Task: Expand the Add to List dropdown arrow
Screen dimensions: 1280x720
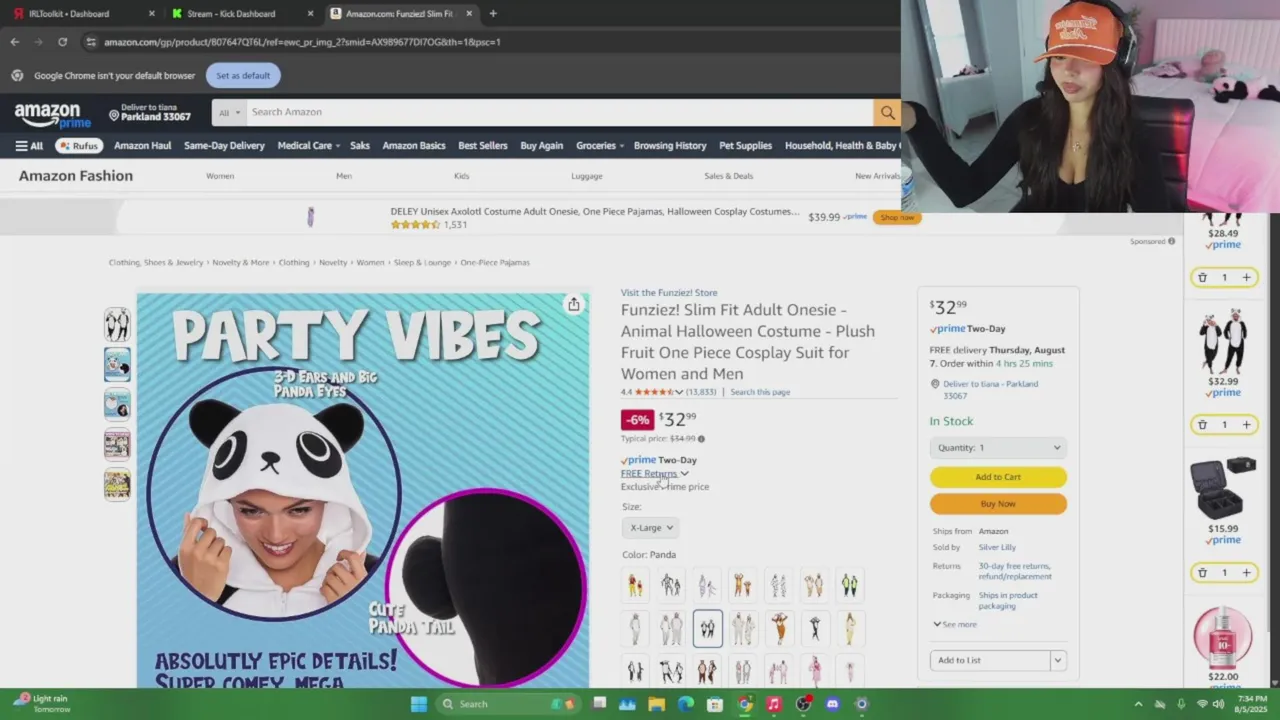Action: point(1057,660)
